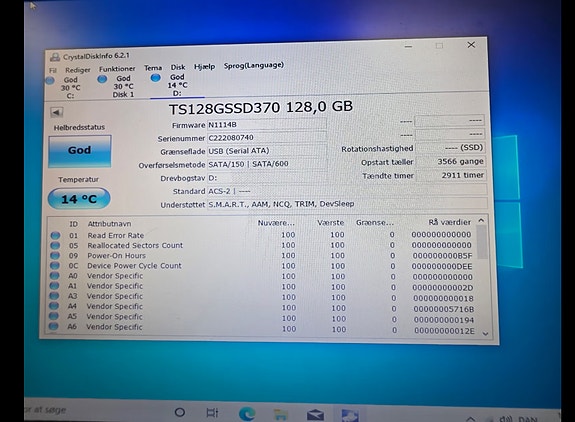Click the Firmware N1114B field
Viewport: 575px width, 422px height.
click(x=267, y=125)
